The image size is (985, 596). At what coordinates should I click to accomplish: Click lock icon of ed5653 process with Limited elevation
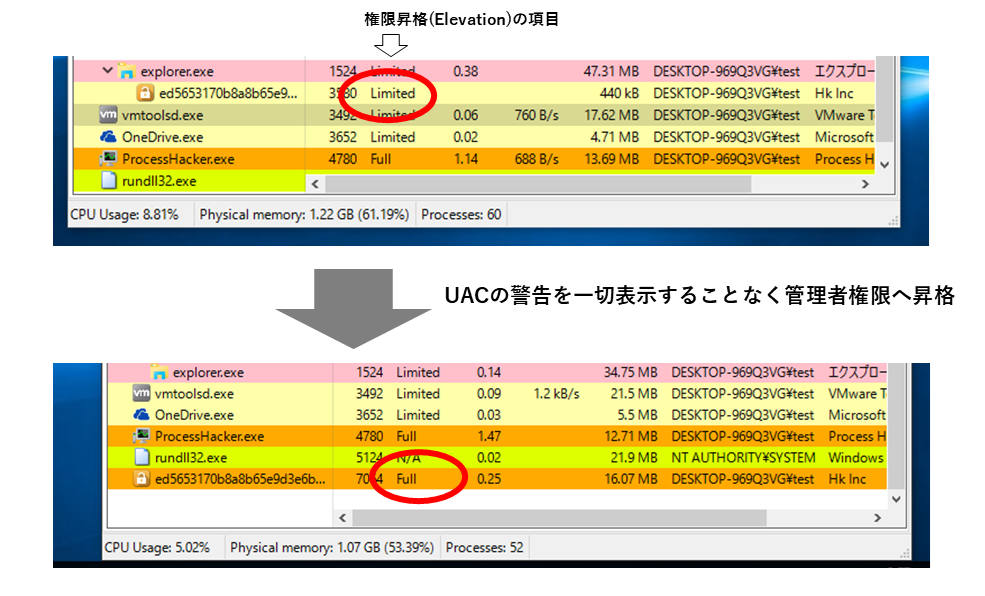145,94
